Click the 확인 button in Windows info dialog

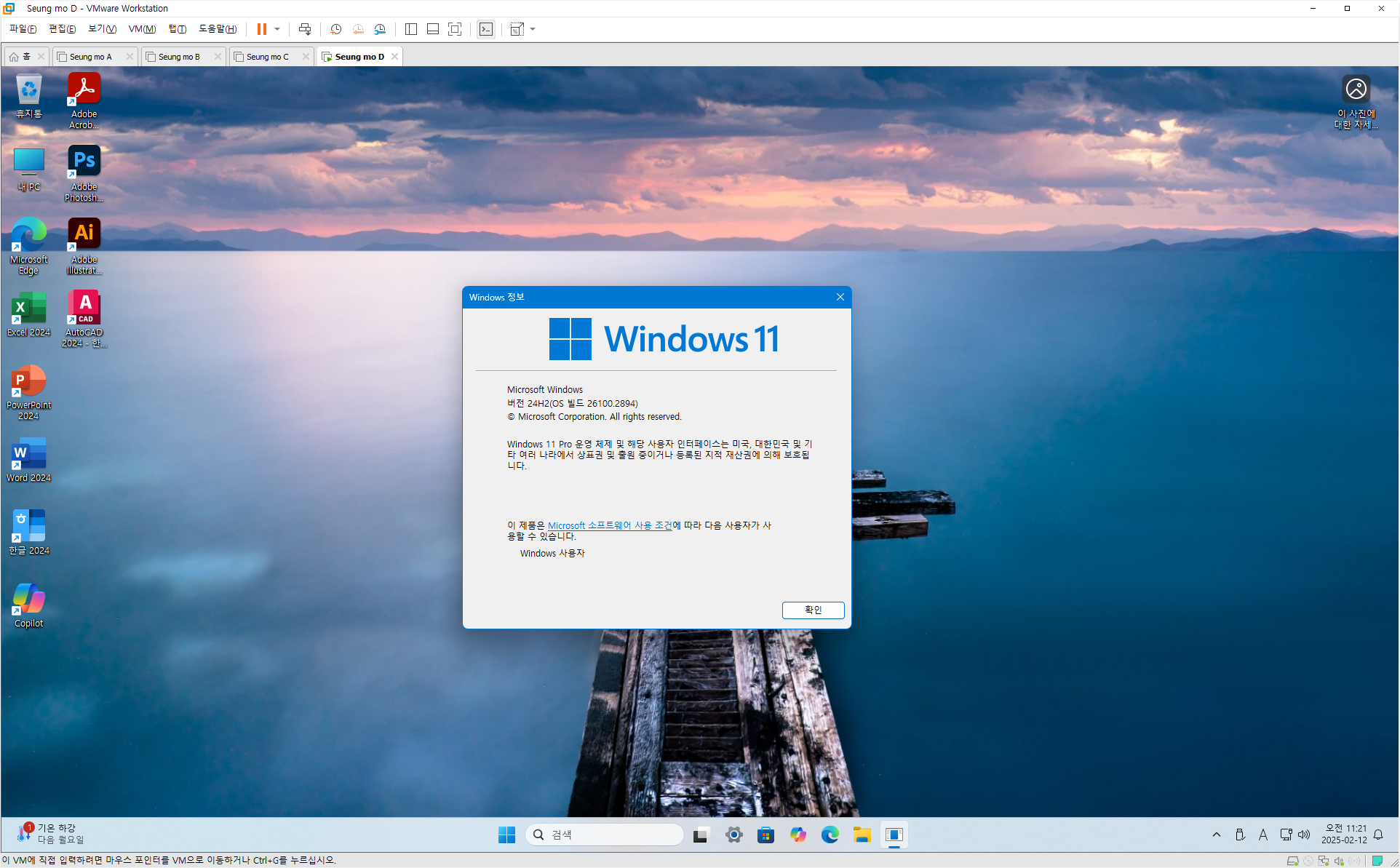coord(813,610)
